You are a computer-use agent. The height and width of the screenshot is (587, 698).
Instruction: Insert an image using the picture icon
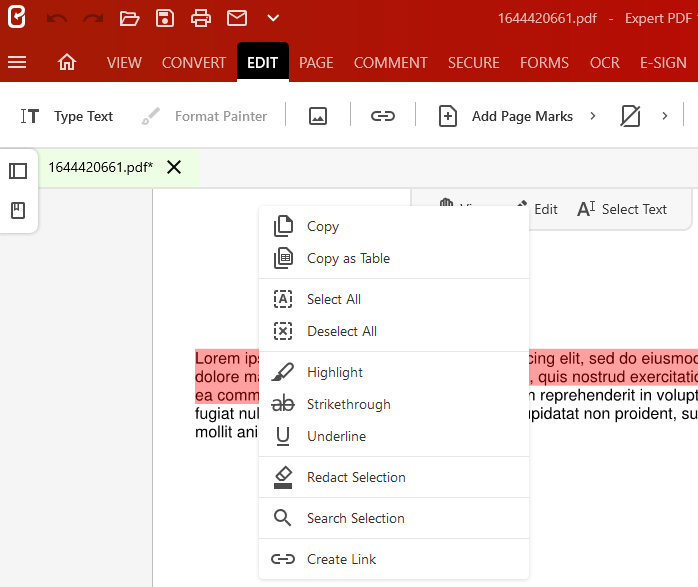(x=318, y=116)
